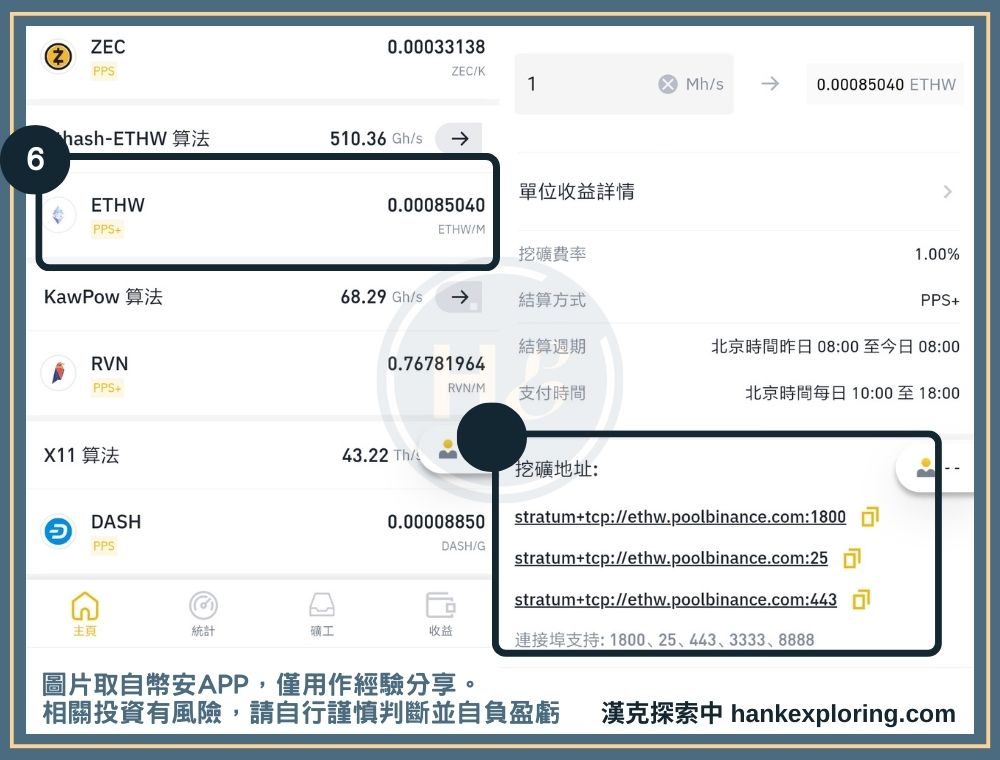Clear the hashrate input with X icon
Viewport: 1000px width, 760px height.
coord(668,84)
